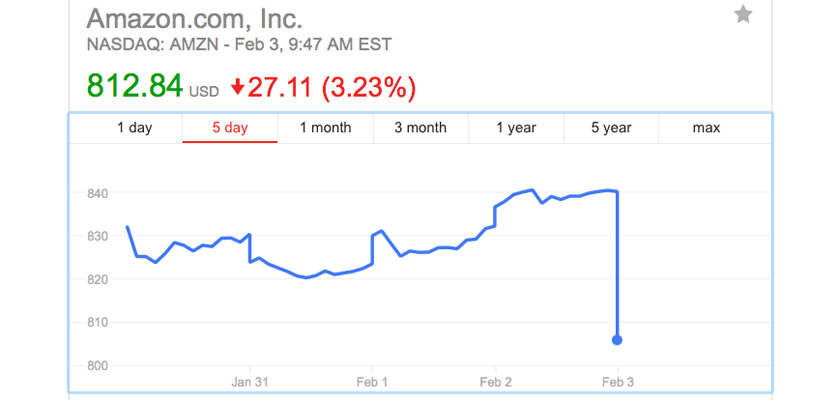Click the USD currency label

(x=204, y=92)
